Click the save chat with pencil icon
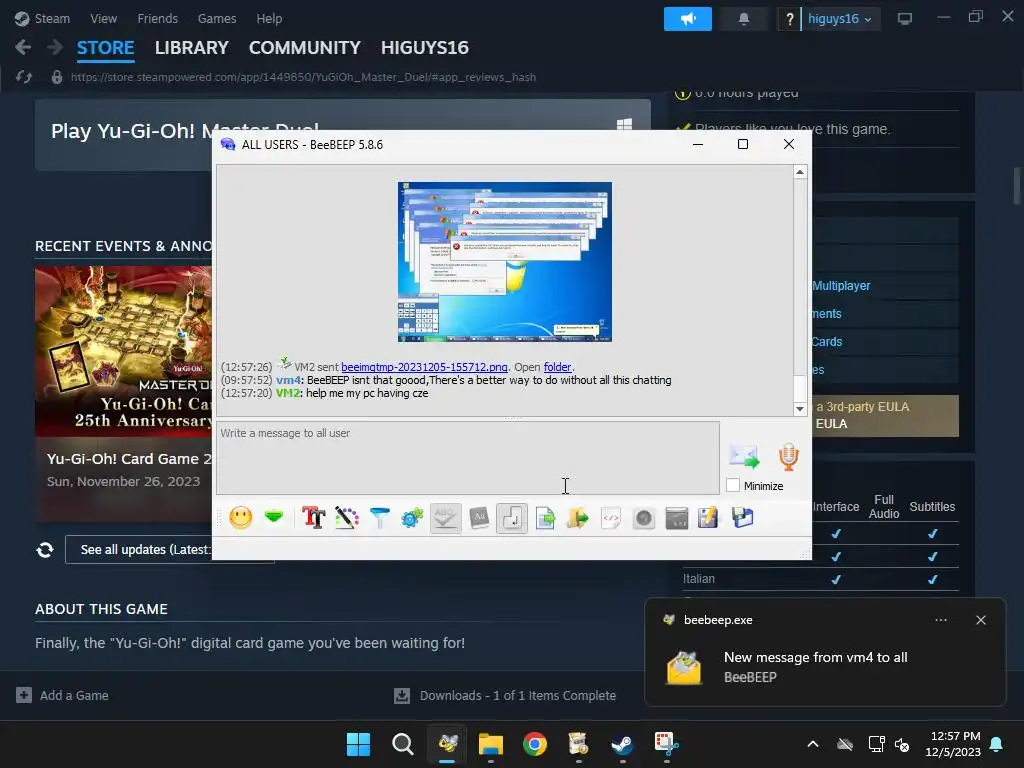 708,518
